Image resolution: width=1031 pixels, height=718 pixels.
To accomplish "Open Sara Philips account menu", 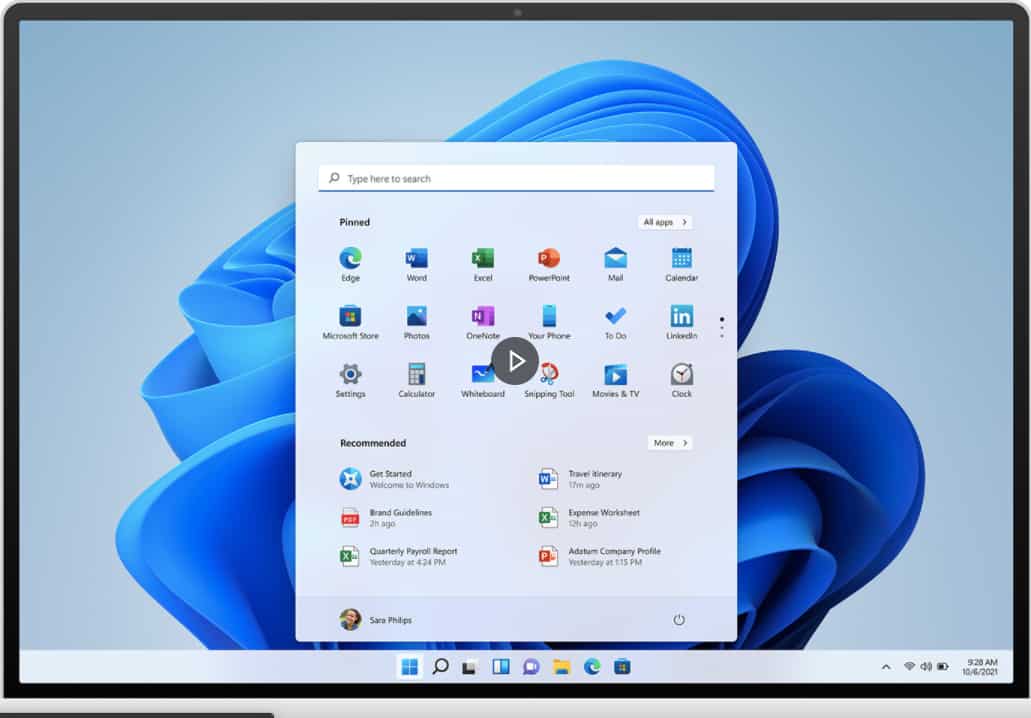I will (x=376, y=620).
